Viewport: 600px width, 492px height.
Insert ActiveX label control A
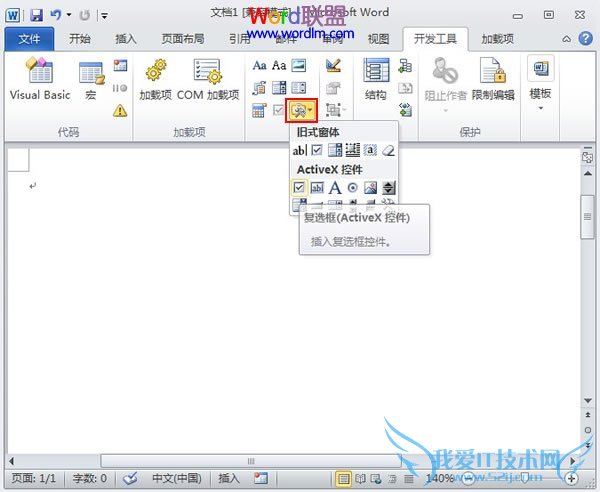(x=335, y=188)
